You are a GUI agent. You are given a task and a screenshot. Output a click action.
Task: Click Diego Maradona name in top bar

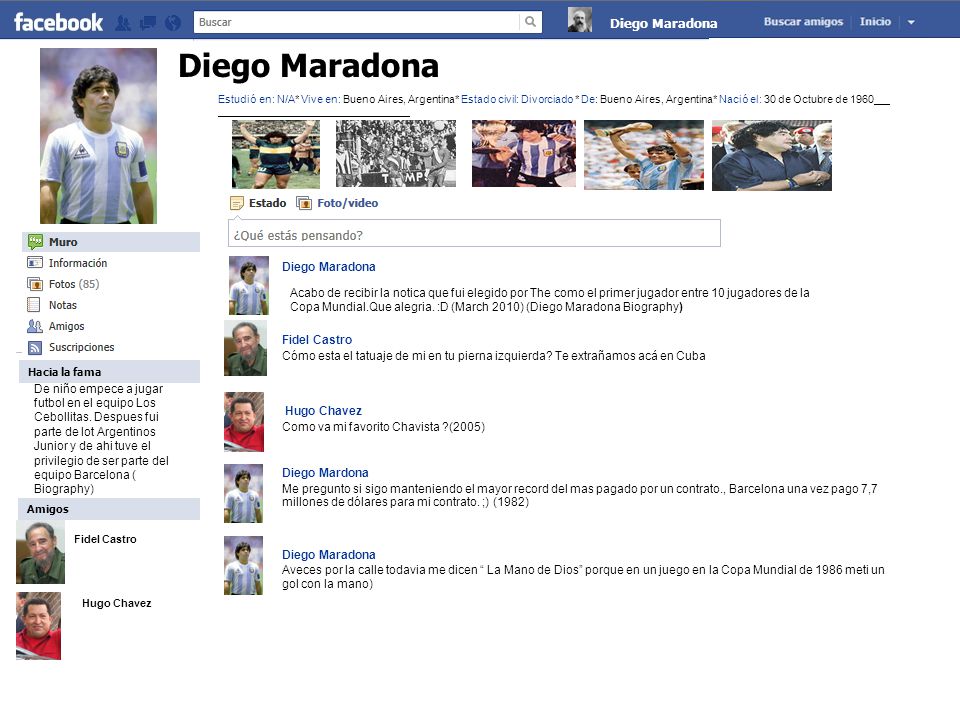pos(663,23)
